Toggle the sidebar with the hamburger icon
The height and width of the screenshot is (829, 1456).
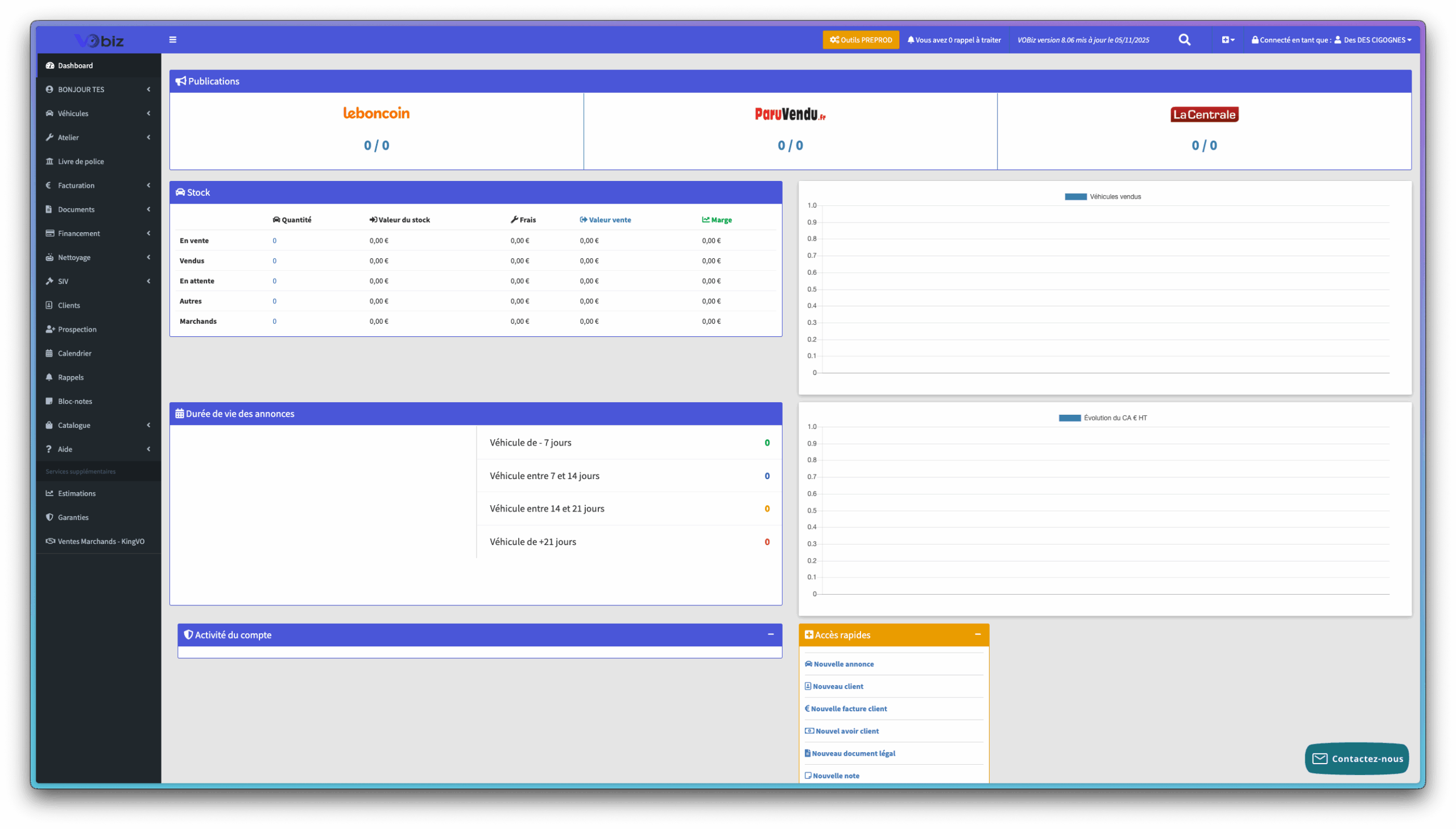click(x=172, y=40)
